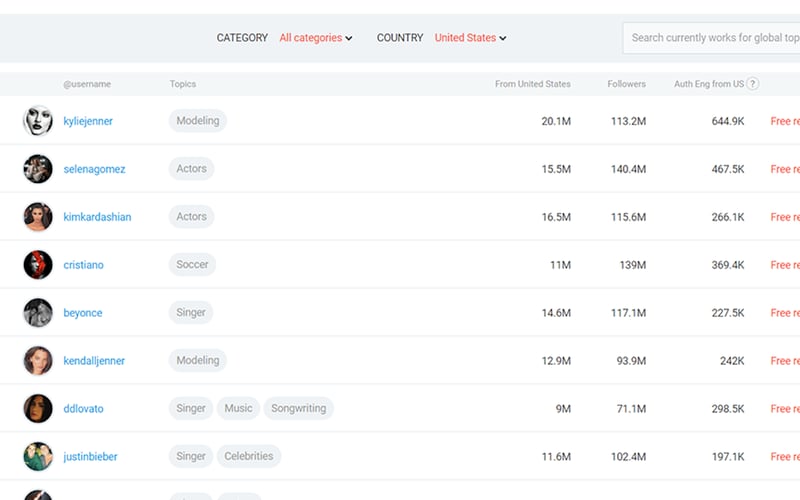Screen dimensions: 800x500
Task: Open kimkardashian profile avatar
Action: click(38, 217)
